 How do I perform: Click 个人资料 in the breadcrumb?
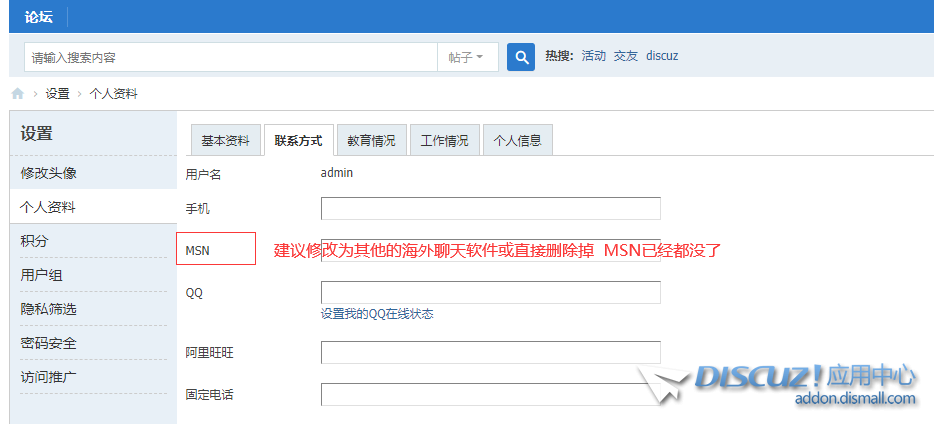pos(114,93)
